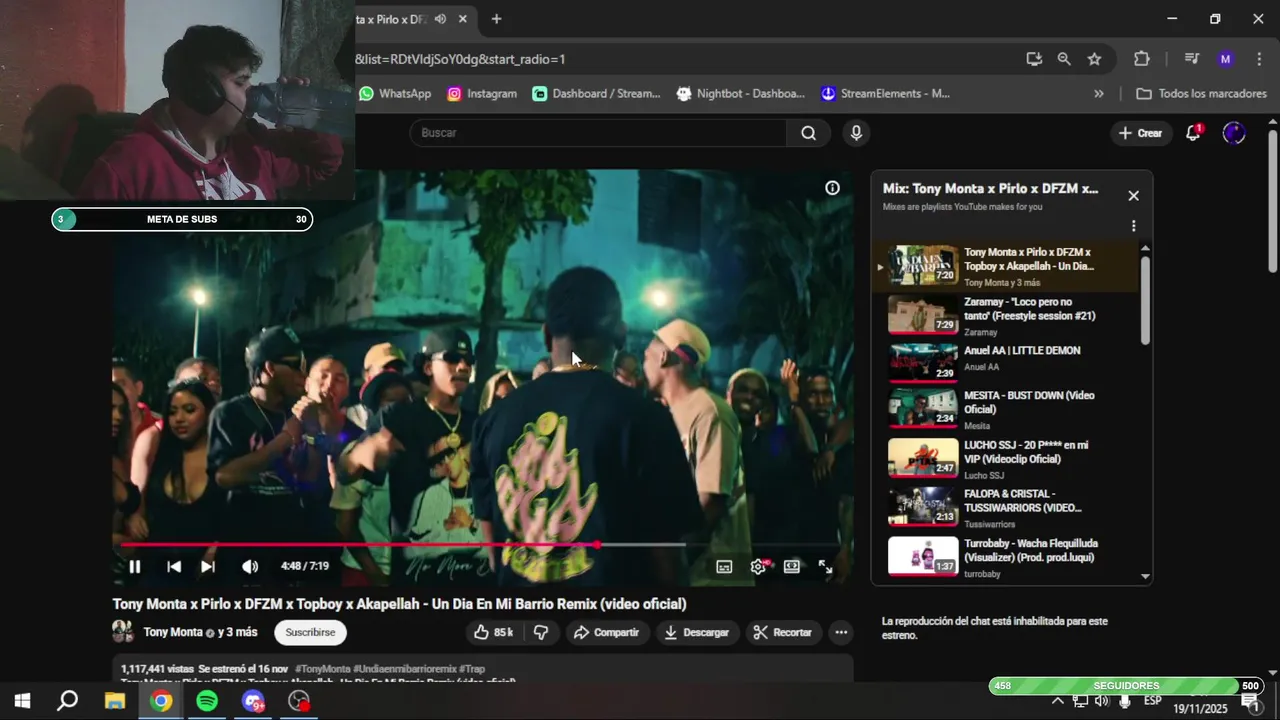This screenshot has height=720, width=1280.
Task: Close the current Chrome tab
Action: tap(463, 19)
